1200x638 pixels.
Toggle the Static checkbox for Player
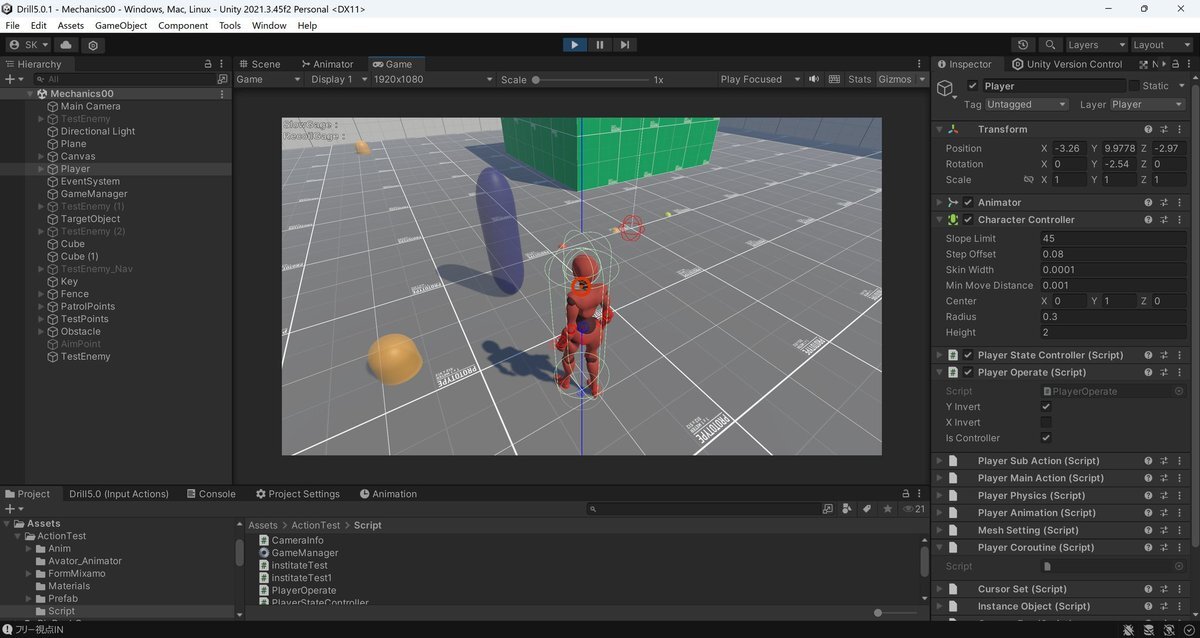(1133, 86)
